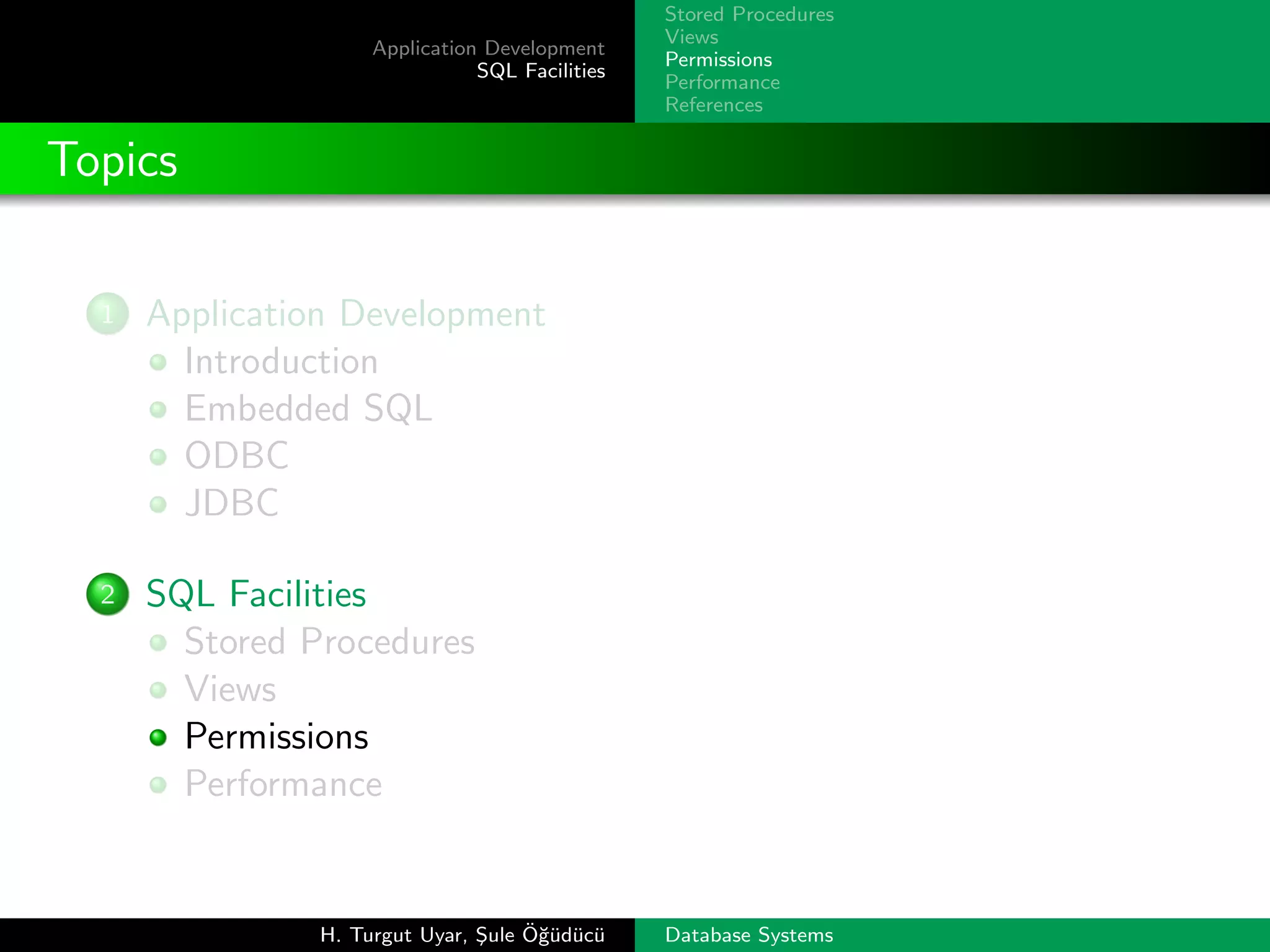
Task: Click the faded bullet beside outline Performance
Action: point(158,785)
